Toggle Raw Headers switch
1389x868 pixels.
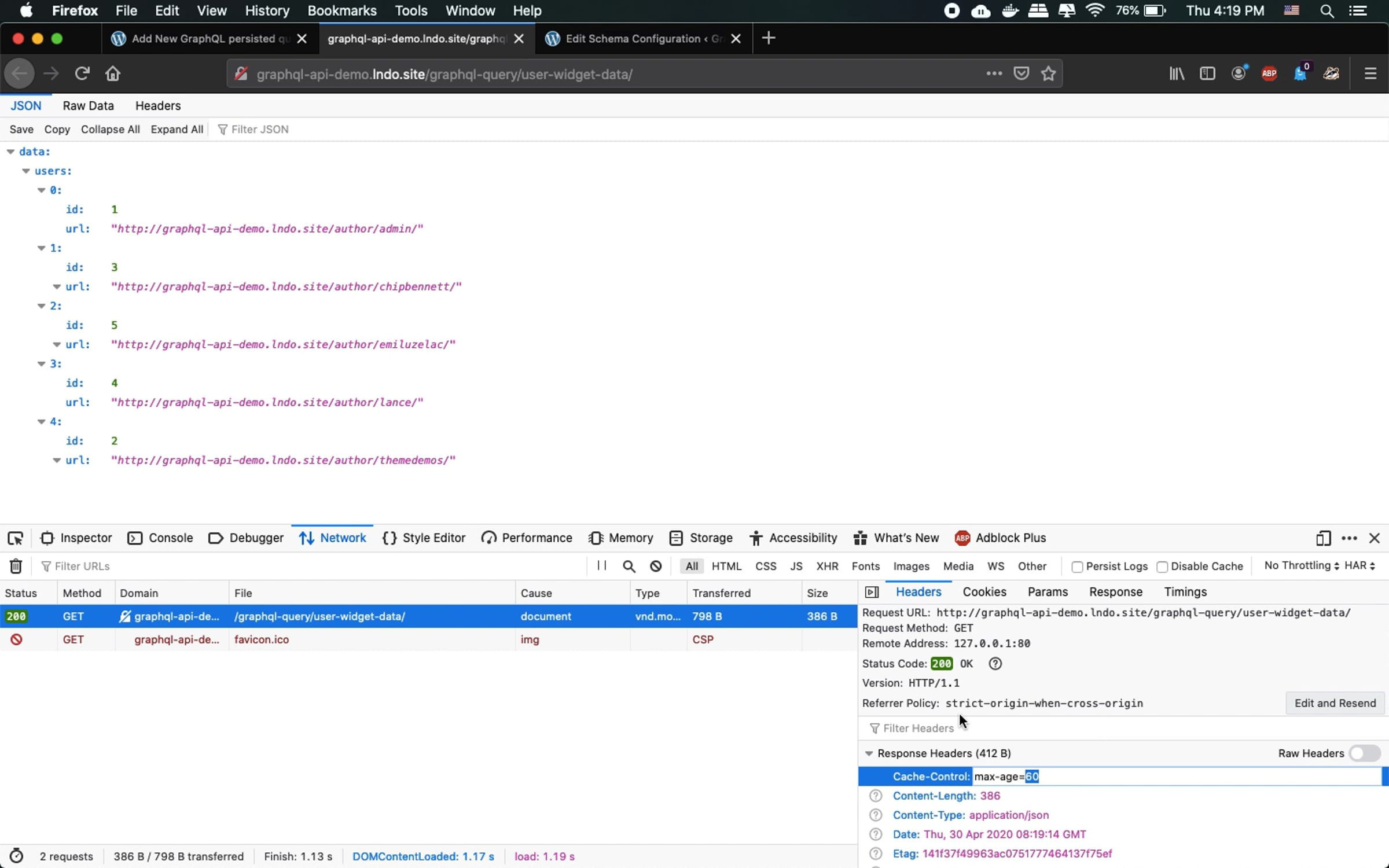click(x=1364, y=753)
